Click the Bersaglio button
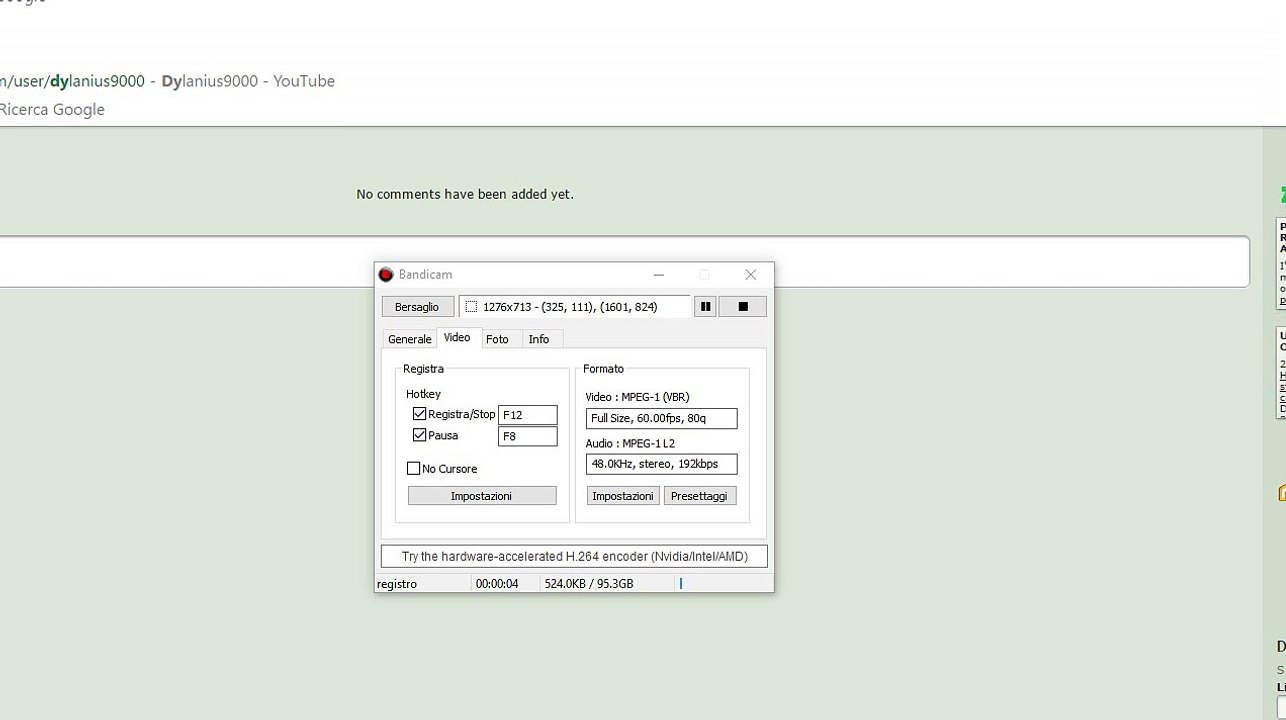Screen dimensions: 1286x720 click(x=417, y=307)
